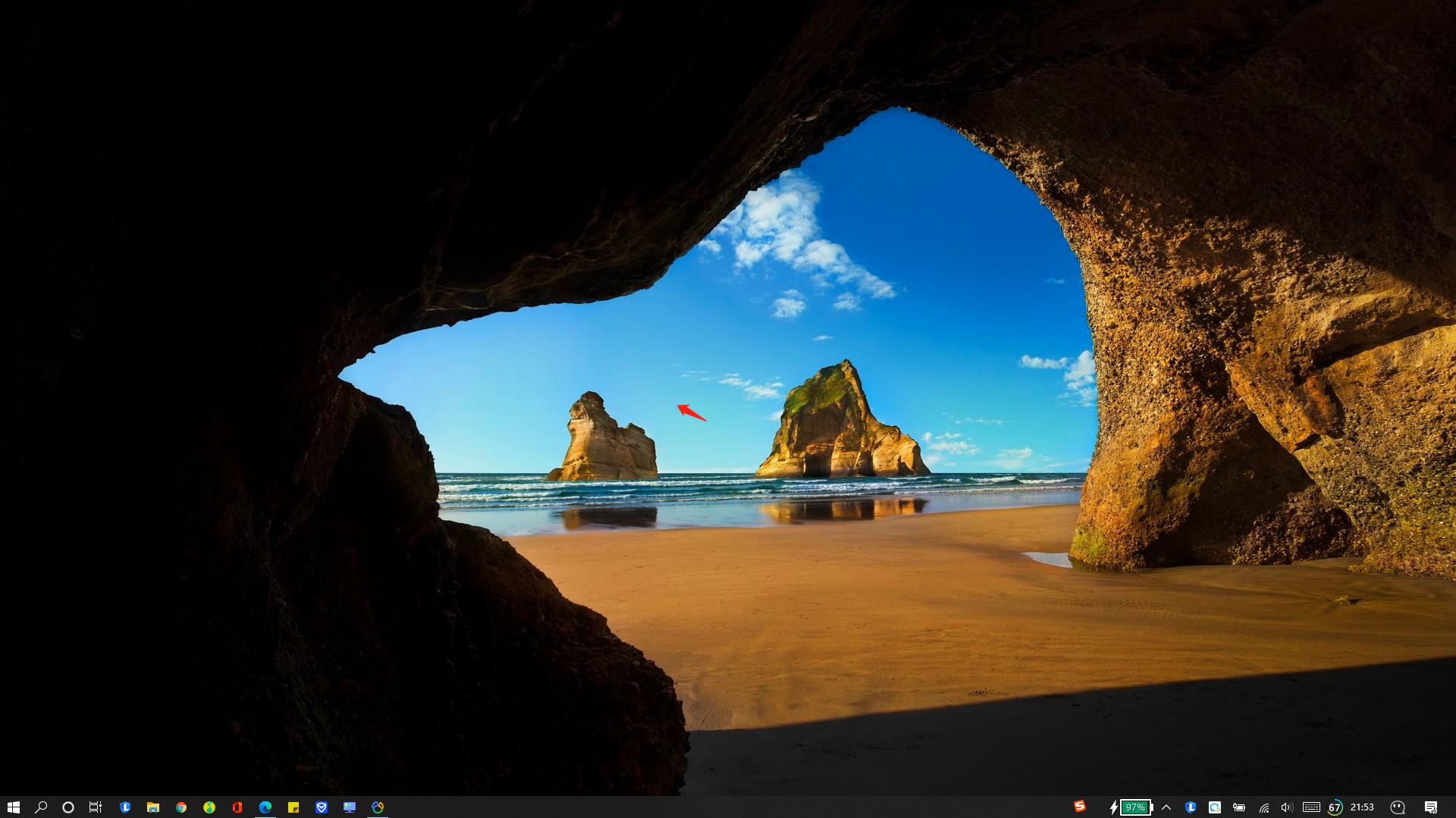Screen dimensions: 1456x818
Task: Open the Action Center notifications
Action: [1431, 807]
